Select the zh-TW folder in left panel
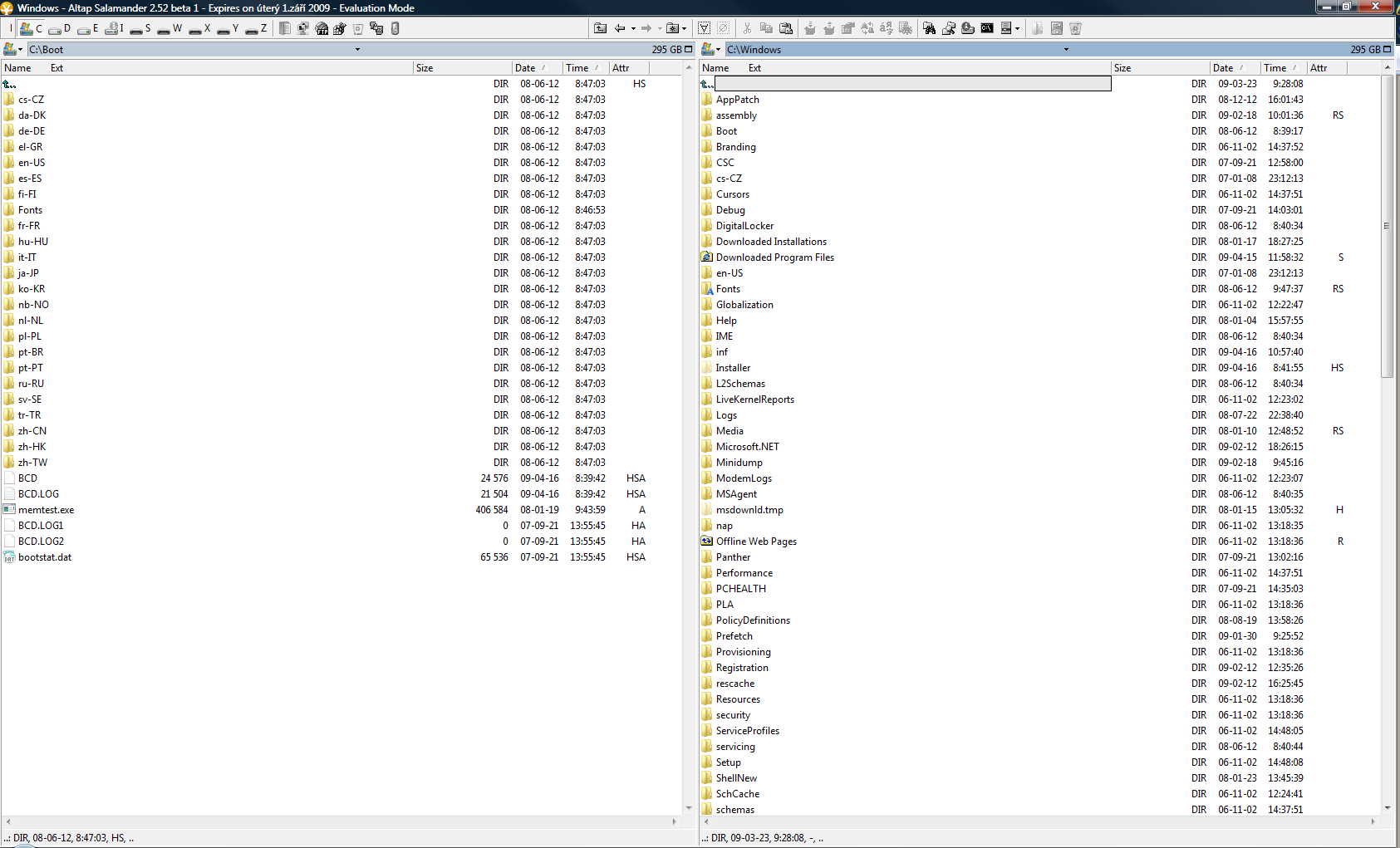This screenshot has width=1400, height=848. (x=32, y=463)
